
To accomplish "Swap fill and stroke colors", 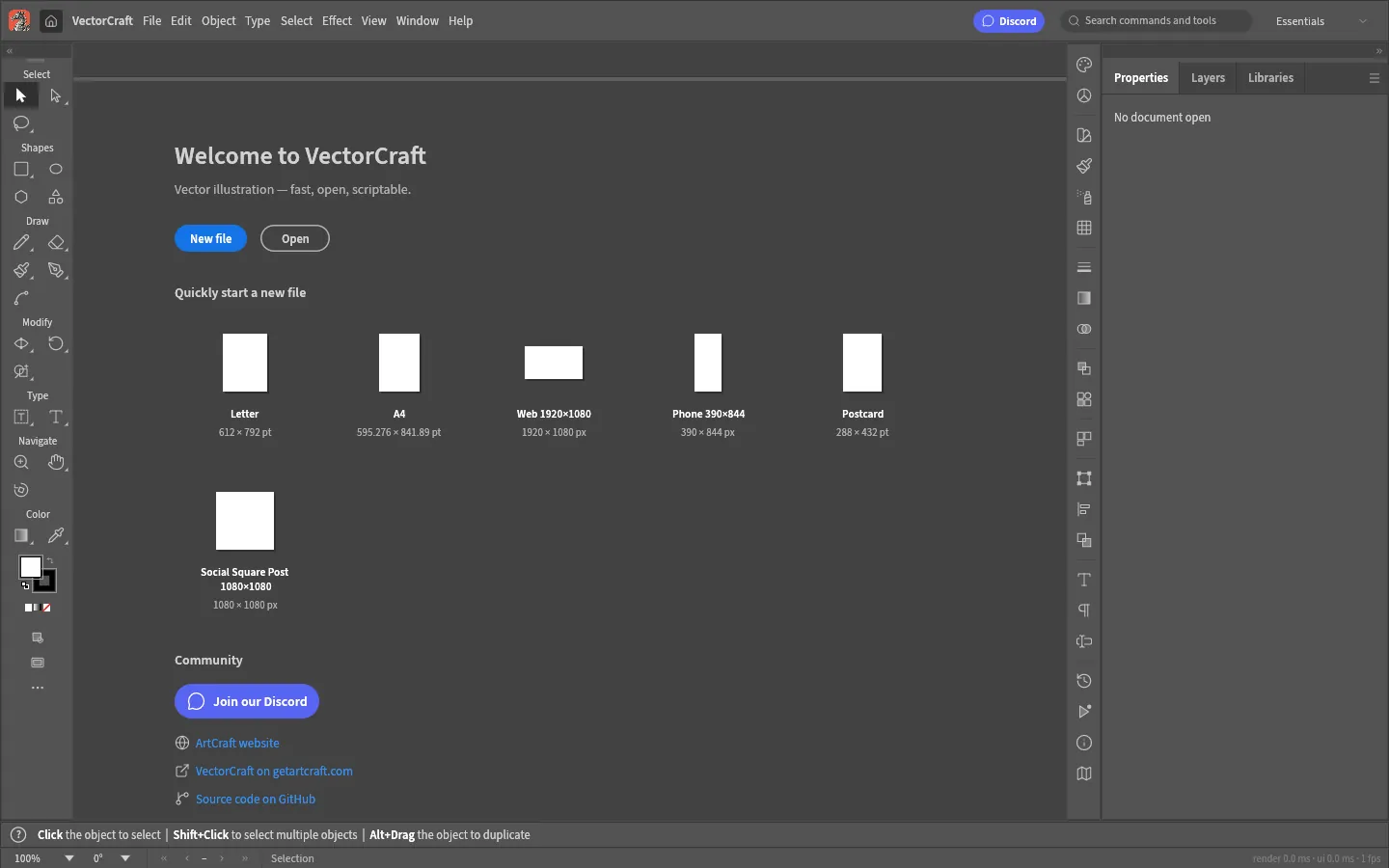I will pyautogui.click(x=50, y=560).
